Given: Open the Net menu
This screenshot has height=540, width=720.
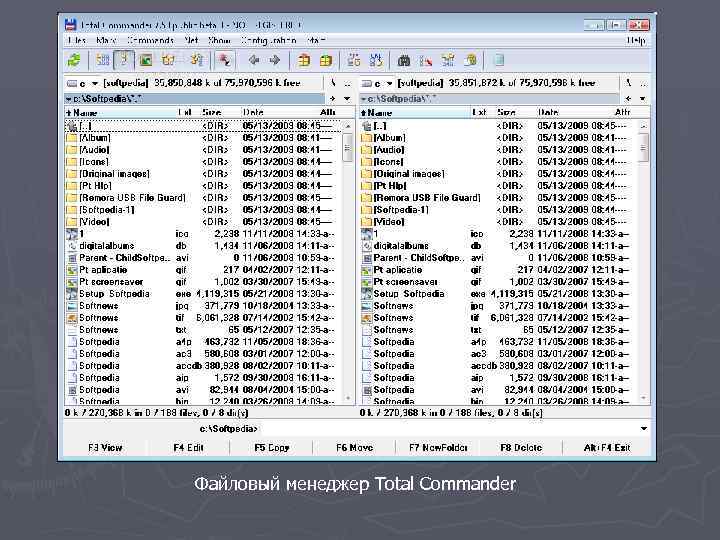Looking at the screenshot, I should tap(191, 41).
